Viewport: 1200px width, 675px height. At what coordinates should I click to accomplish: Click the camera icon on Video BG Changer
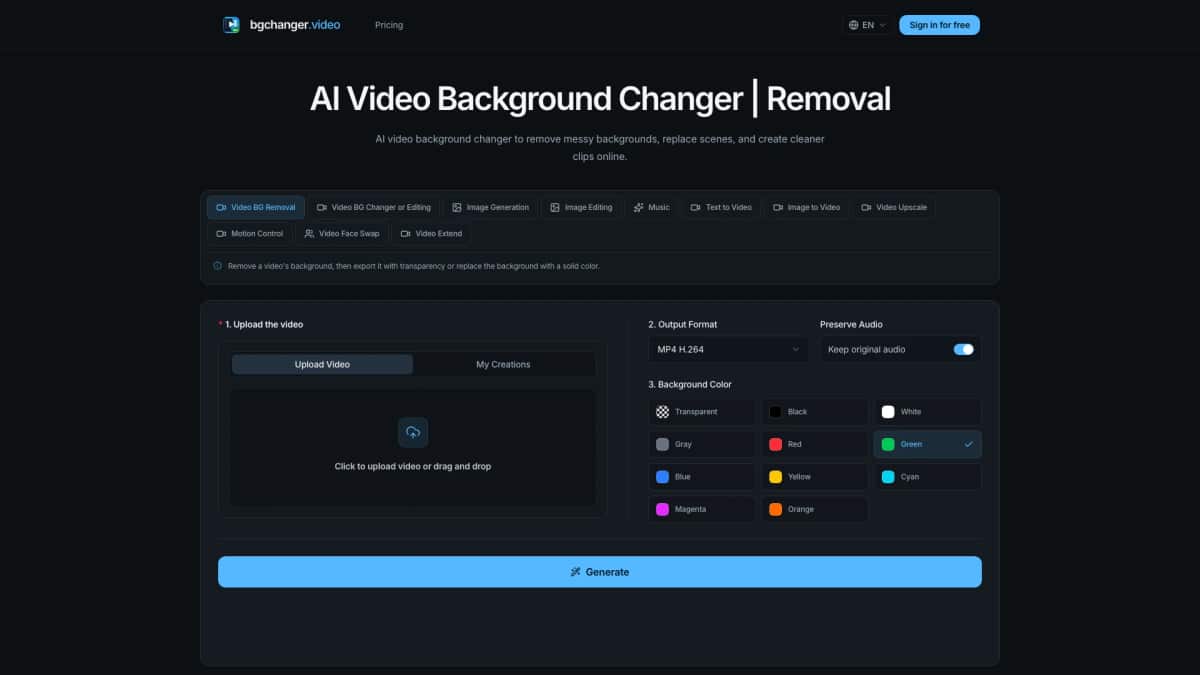tap(322, 207)
